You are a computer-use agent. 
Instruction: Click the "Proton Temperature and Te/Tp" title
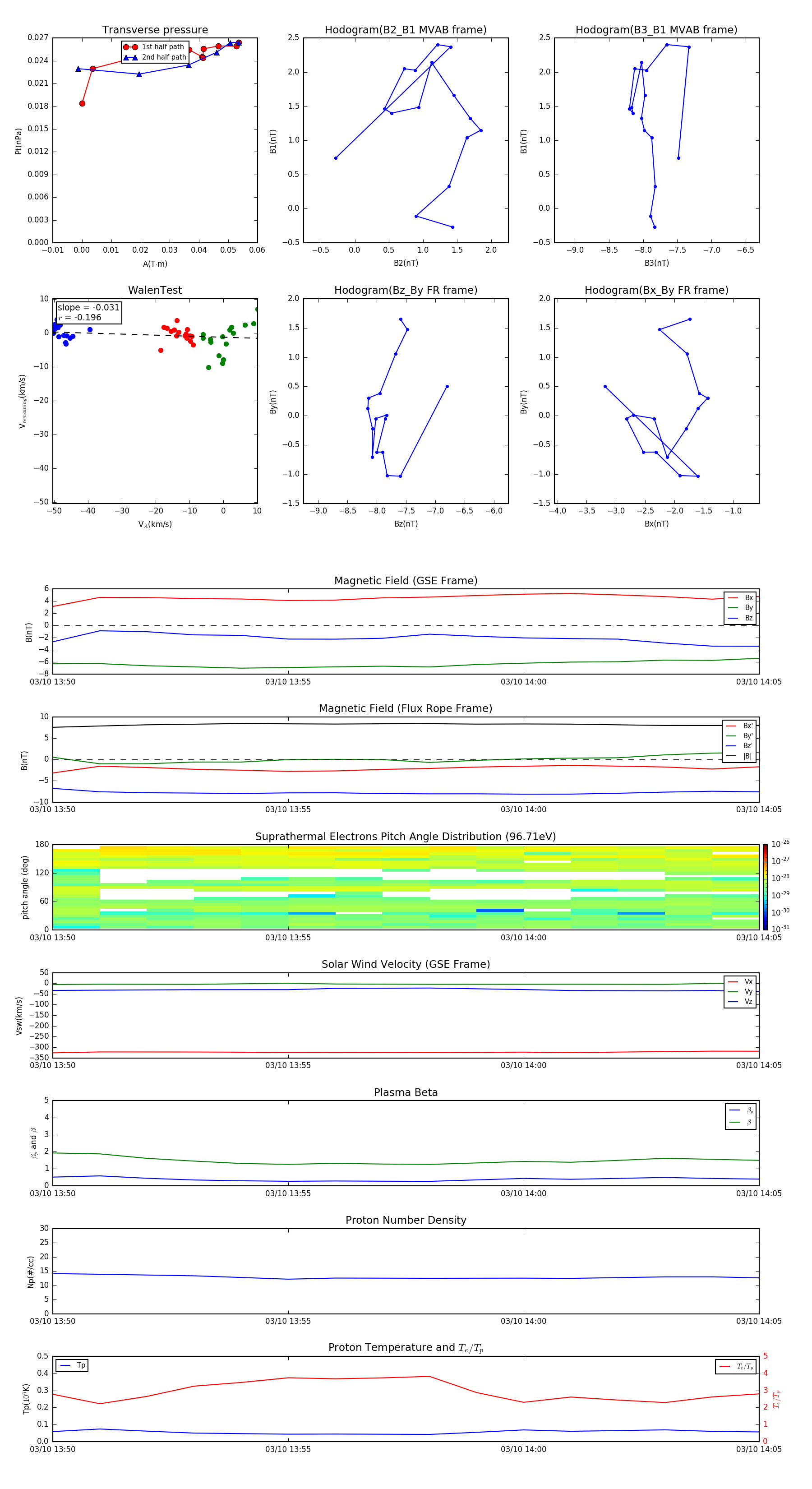tap(406, 1348)
